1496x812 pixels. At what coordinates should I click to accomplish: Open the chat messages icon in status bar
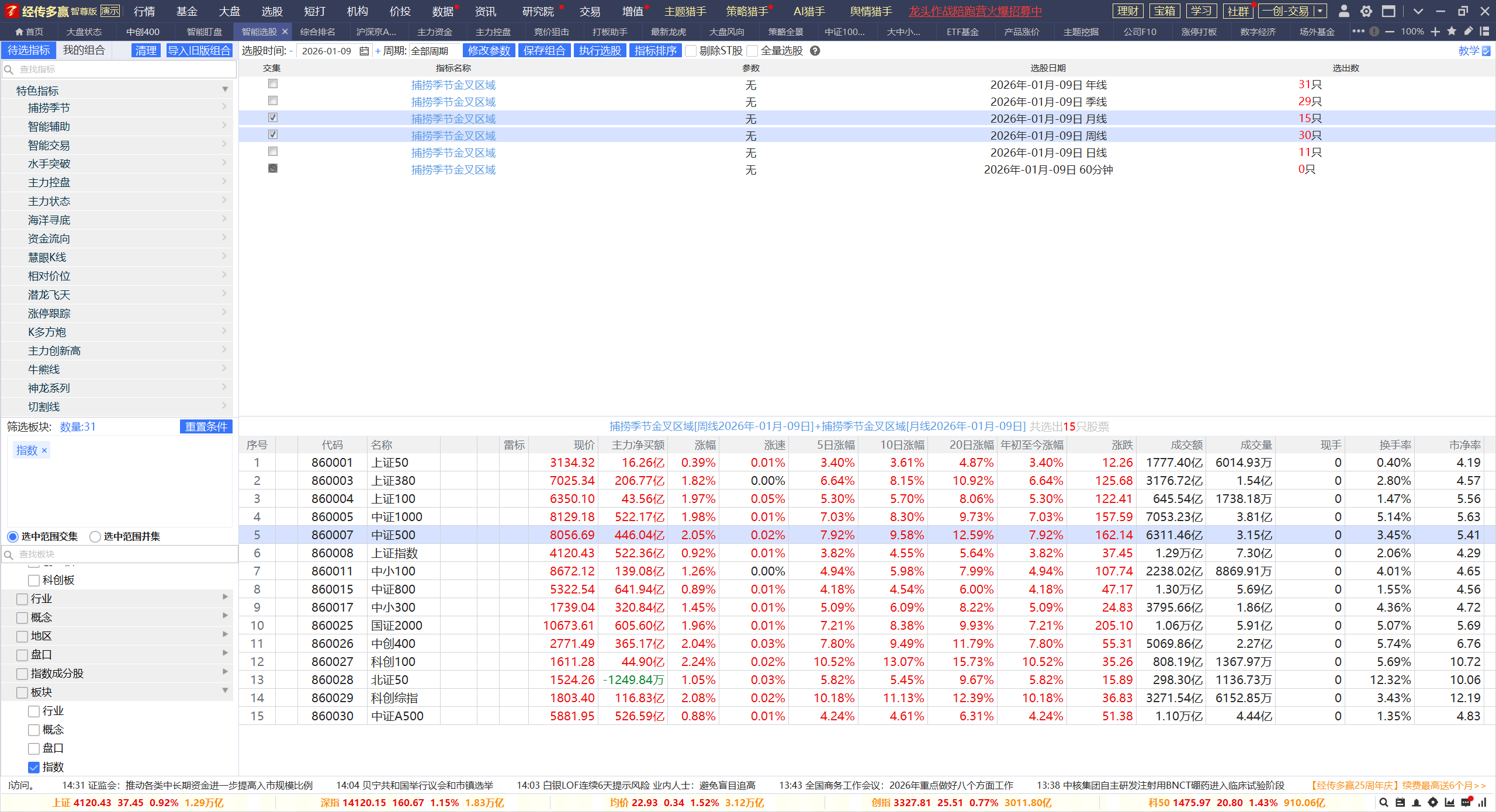pyautogui.click(x=1466, y=803)
